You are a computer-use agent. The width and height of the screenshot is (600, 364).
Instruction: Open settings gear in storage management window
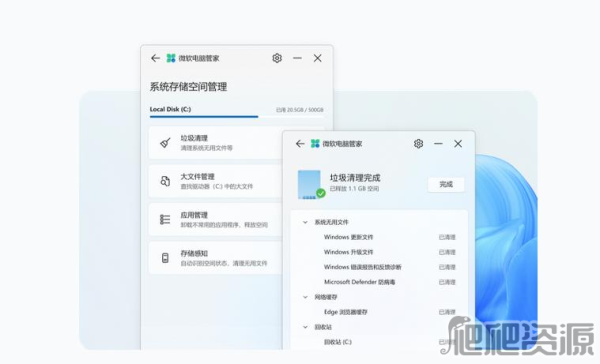(x=277, y=58)
